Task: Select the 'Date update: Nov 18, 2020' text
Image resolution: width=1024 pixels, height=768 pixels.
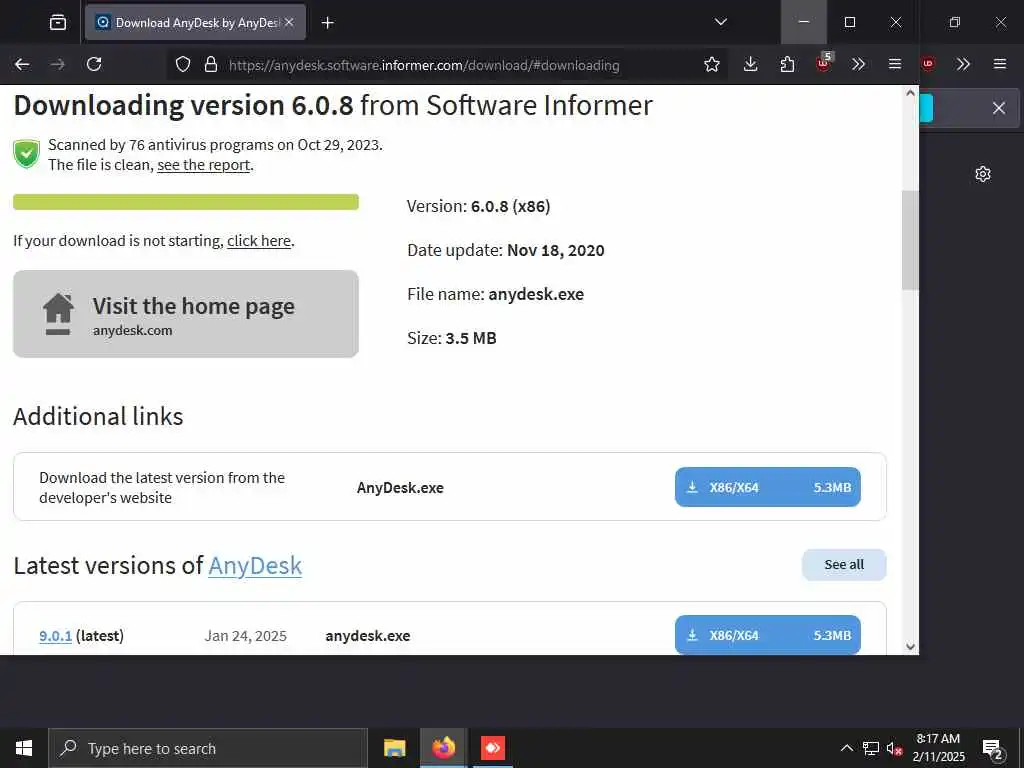Action: [505, 251]
